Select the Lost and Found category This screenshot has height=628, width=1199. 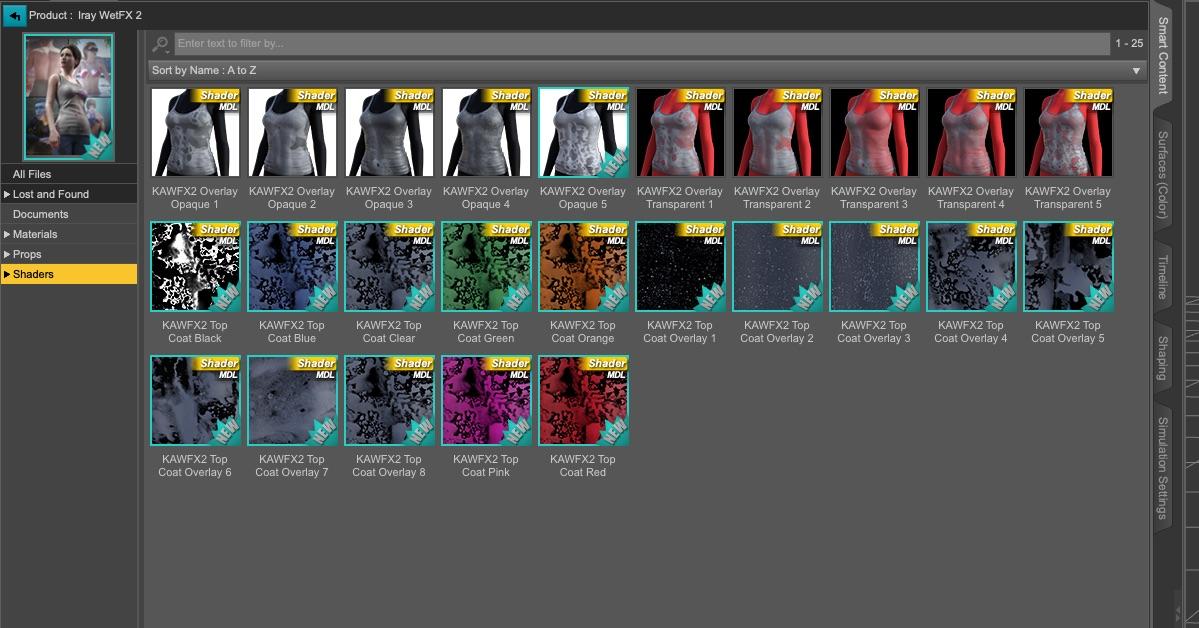[x=69, y=194]
